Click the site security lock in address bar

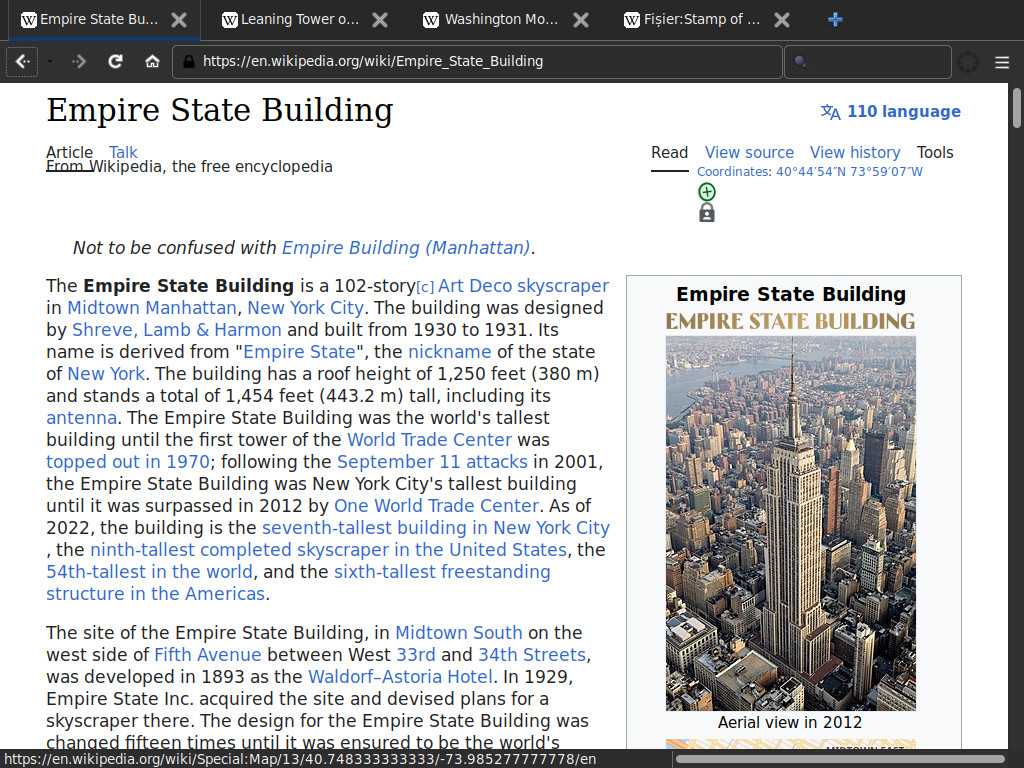point(187,62)
